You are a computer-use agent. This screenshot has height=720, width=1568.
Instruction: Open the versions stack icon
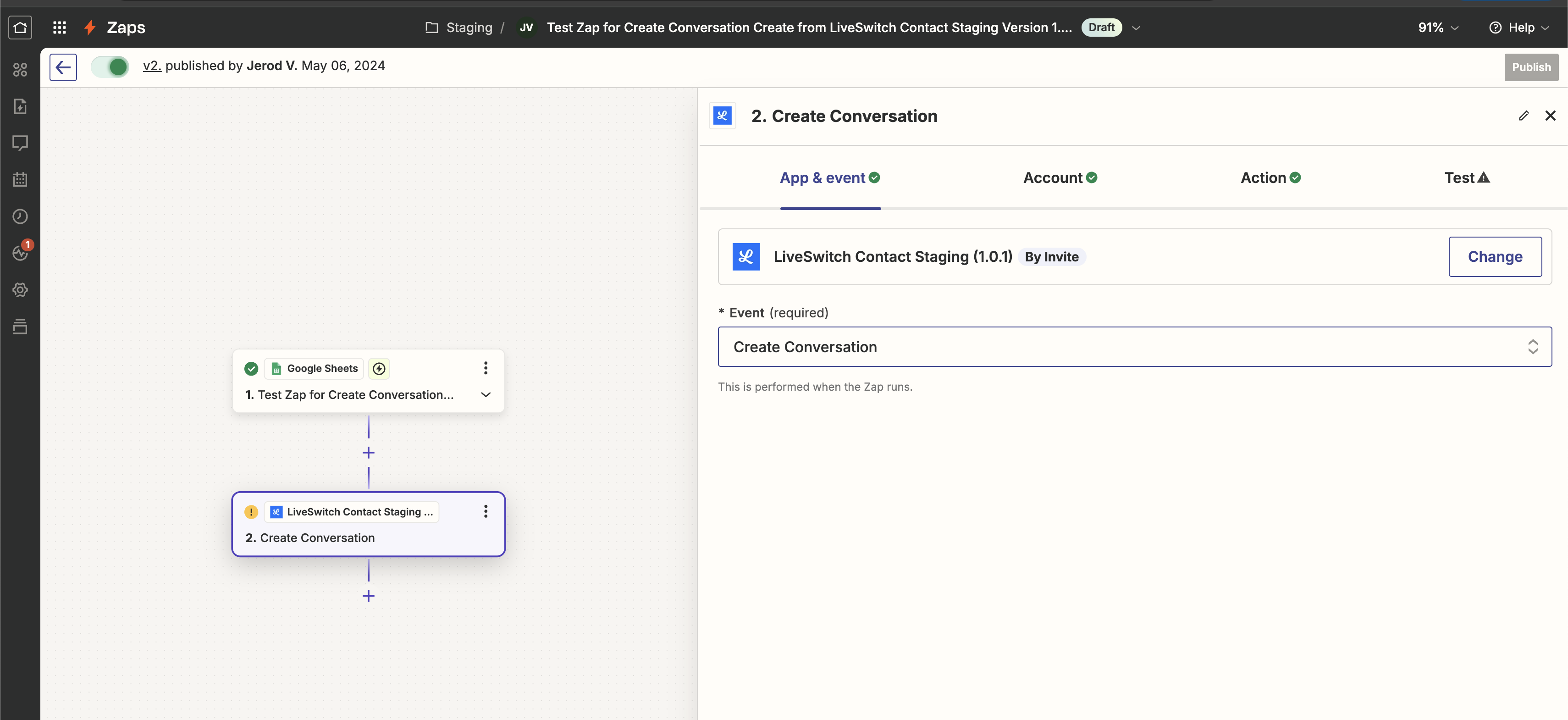[x=20, y=326]
